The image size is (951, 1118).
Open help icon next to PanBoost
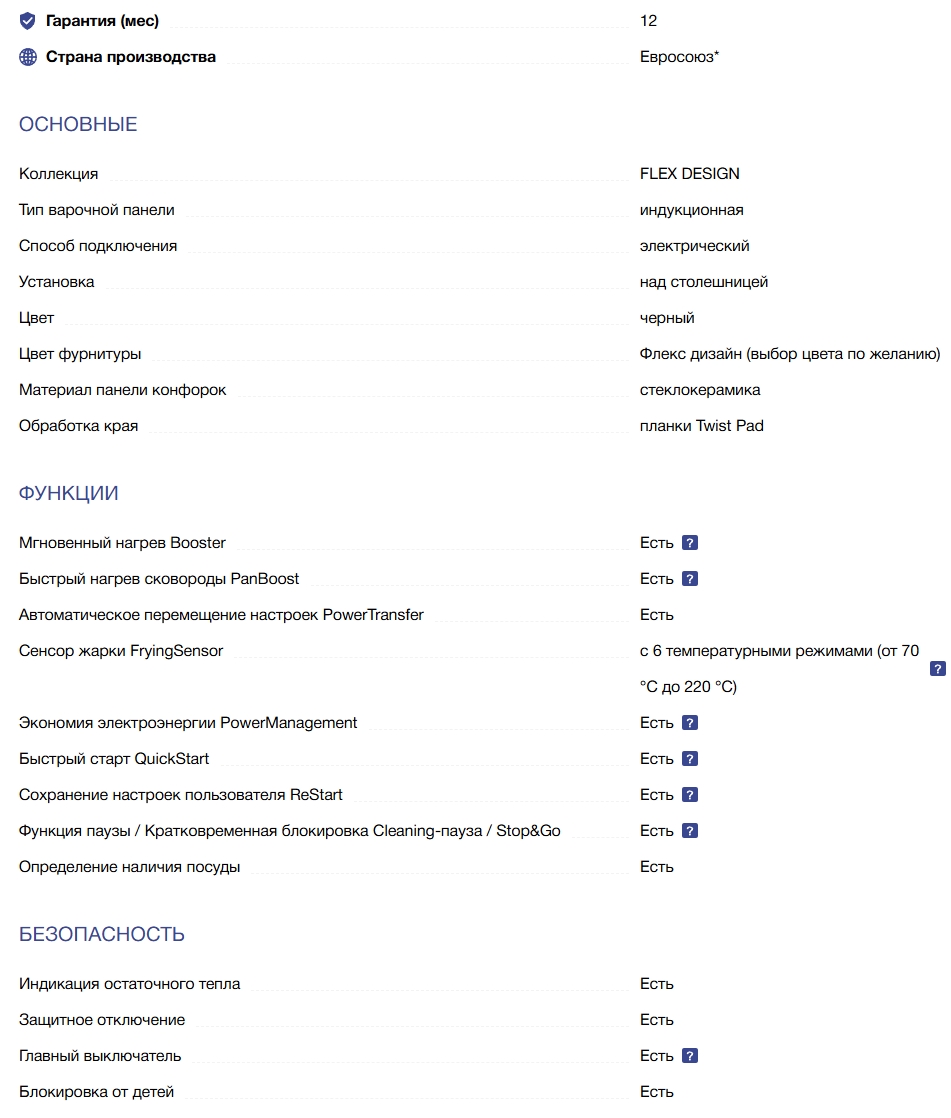tap(689, 579)
